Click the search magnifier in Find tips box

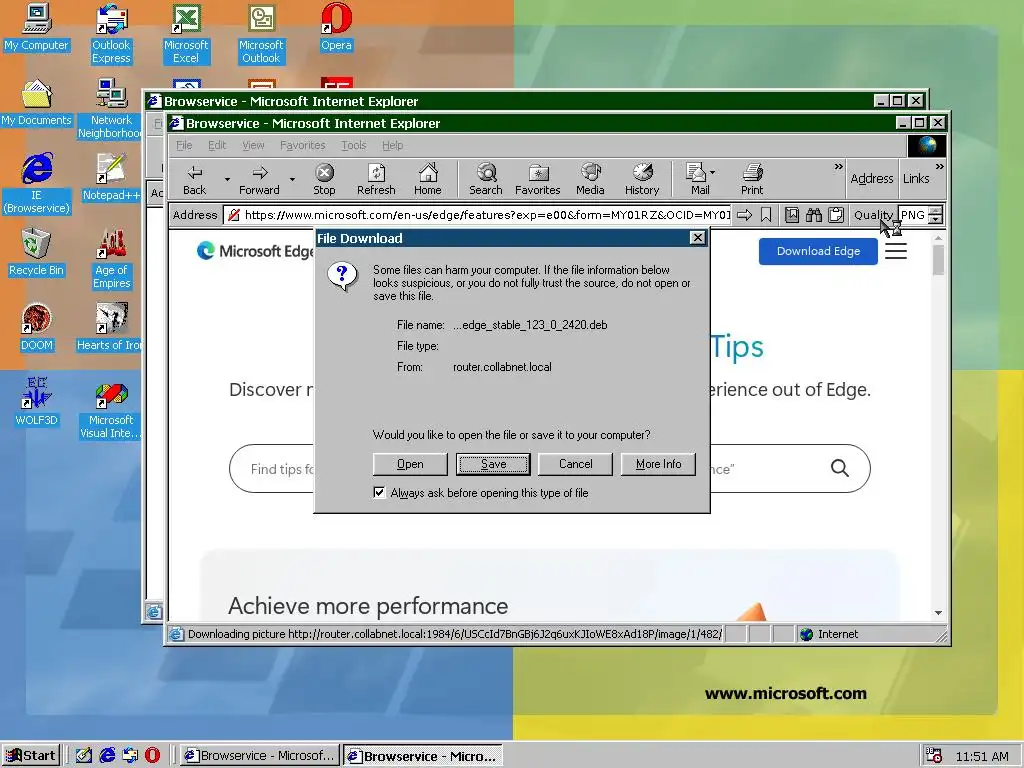(840, 468)
